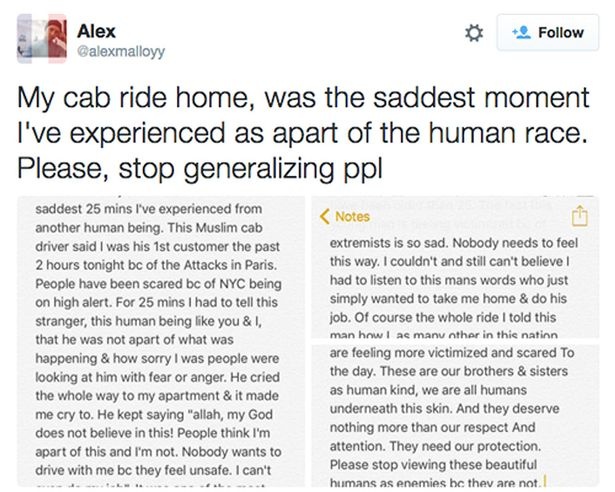The width and height of the screenshot is (615, 492).
Task: Click the person-plus icon in Follow button
Action: point(521,33)
